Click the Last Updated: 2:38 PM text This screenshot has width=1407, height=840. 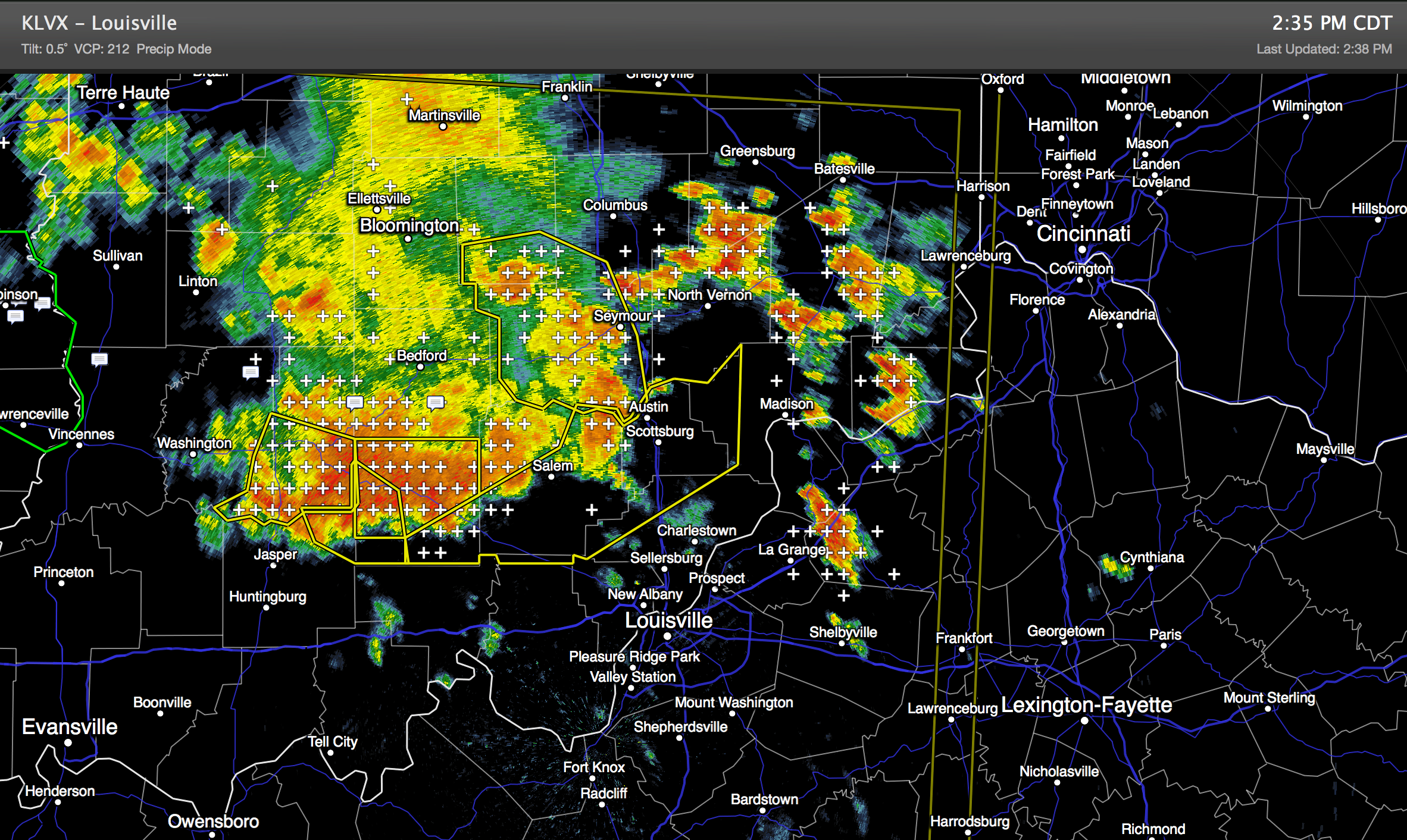(x=1324, y=49)
